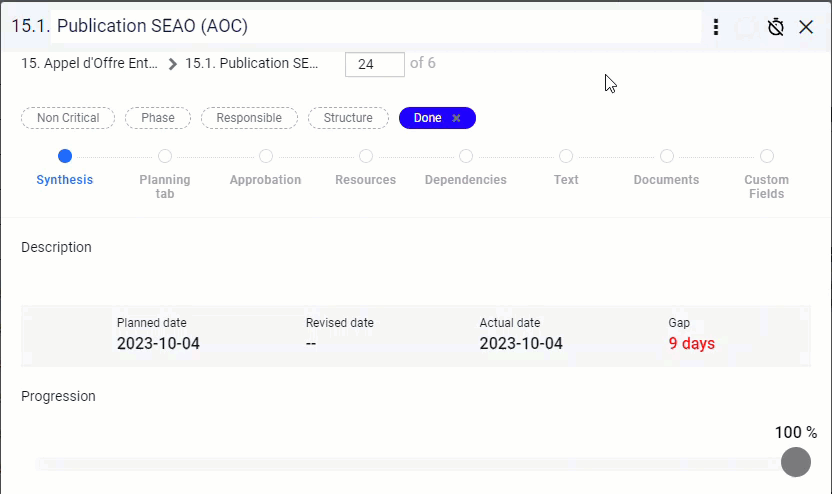Click the Revised date value --

coord(311,343)
